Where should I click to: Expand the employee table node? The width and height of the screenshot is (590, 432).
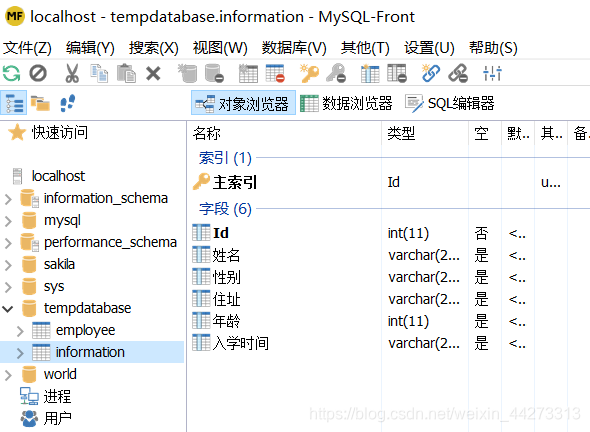(x=20, y=331)
